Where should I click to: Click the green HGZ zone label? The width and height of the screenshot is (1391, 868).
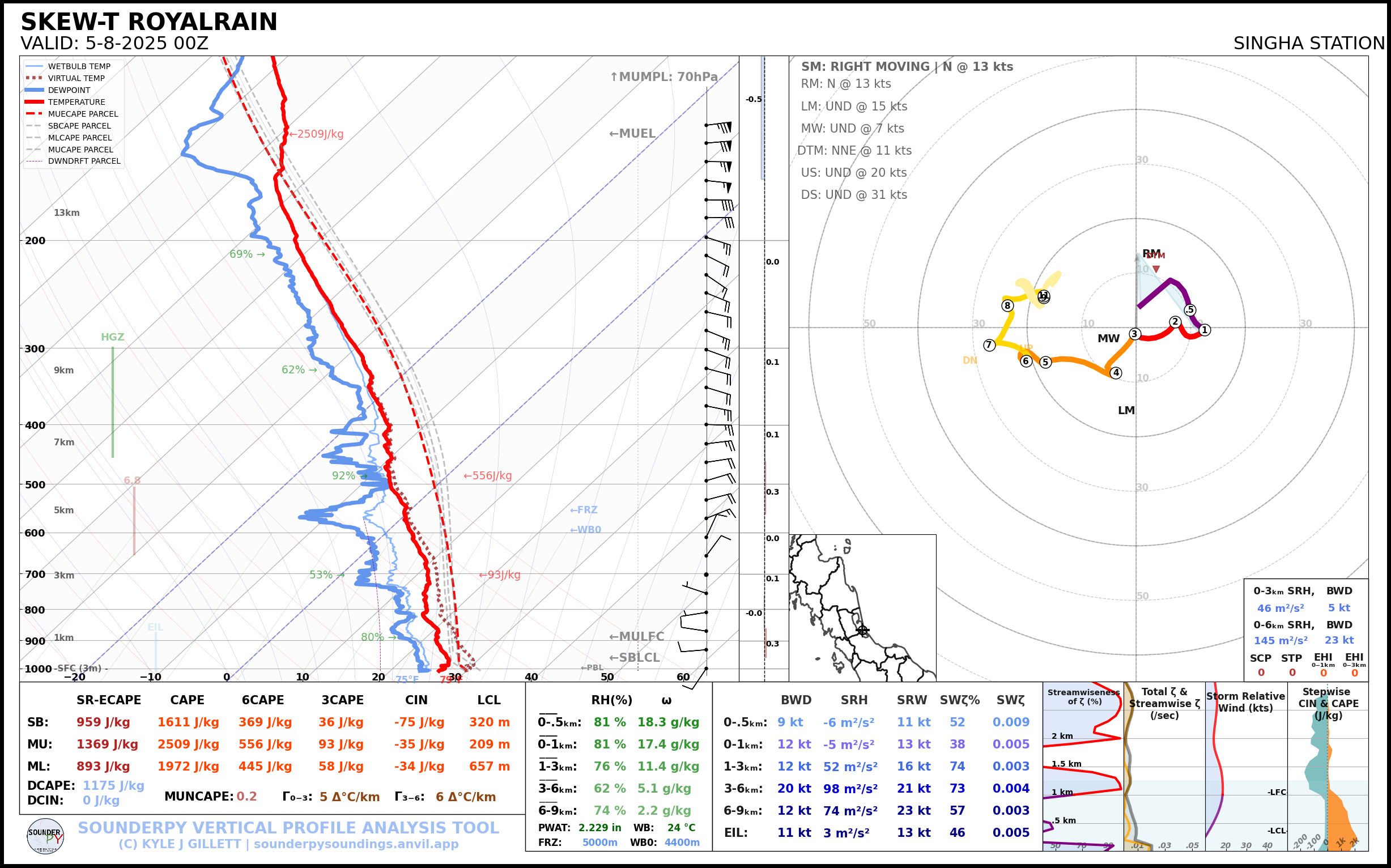coord(113,337)
